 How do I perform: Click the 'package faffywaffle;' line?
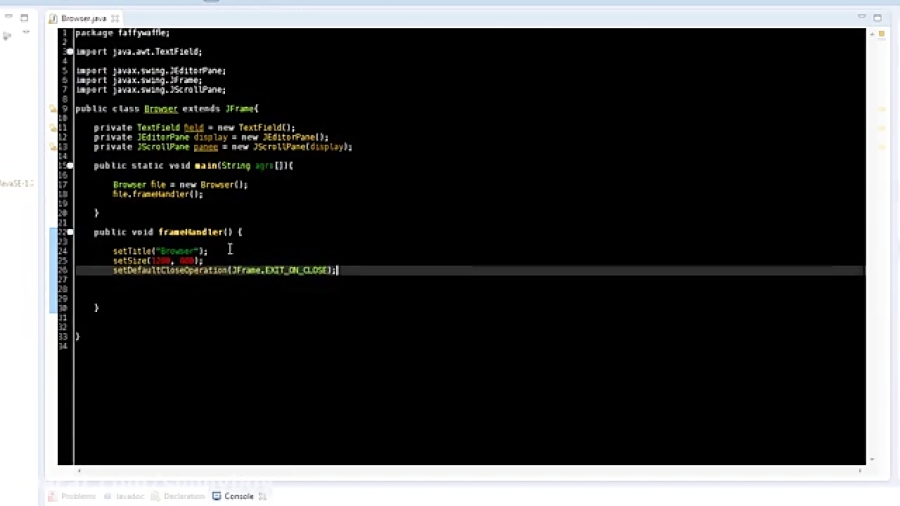pyautogui.click(x=122, y=33)
